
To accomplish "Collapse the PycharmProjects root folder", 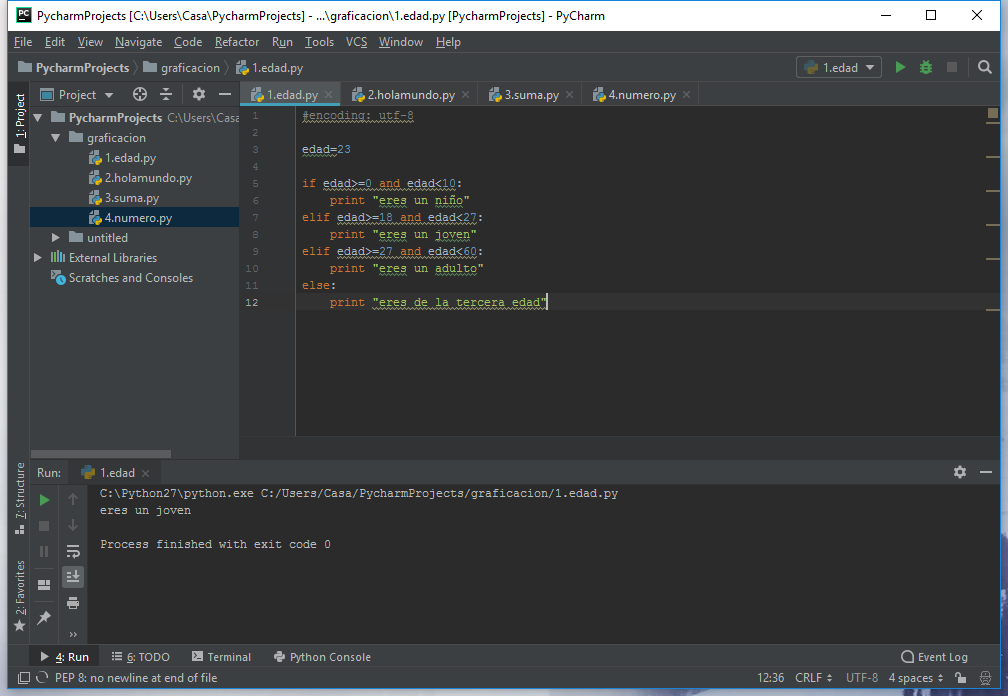I will pos(38,118).
